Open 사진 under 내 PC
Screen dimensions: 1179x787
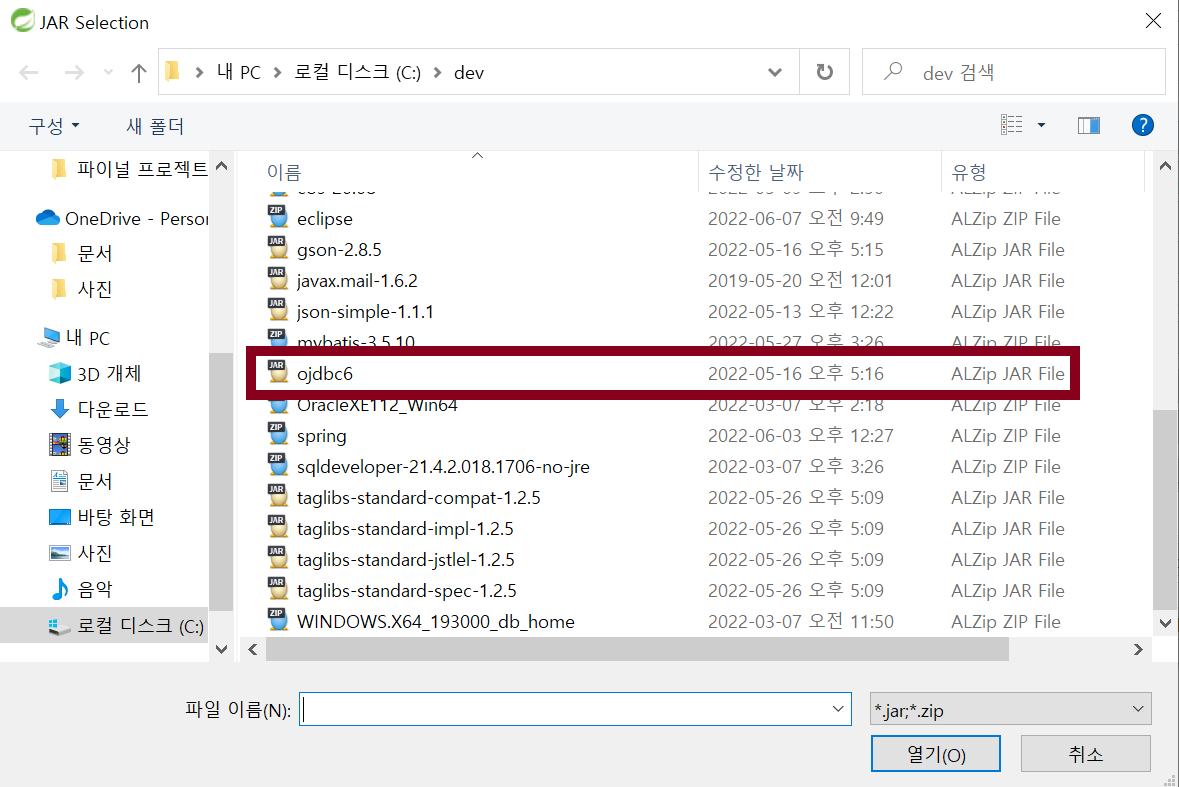[x=81, y=553]
